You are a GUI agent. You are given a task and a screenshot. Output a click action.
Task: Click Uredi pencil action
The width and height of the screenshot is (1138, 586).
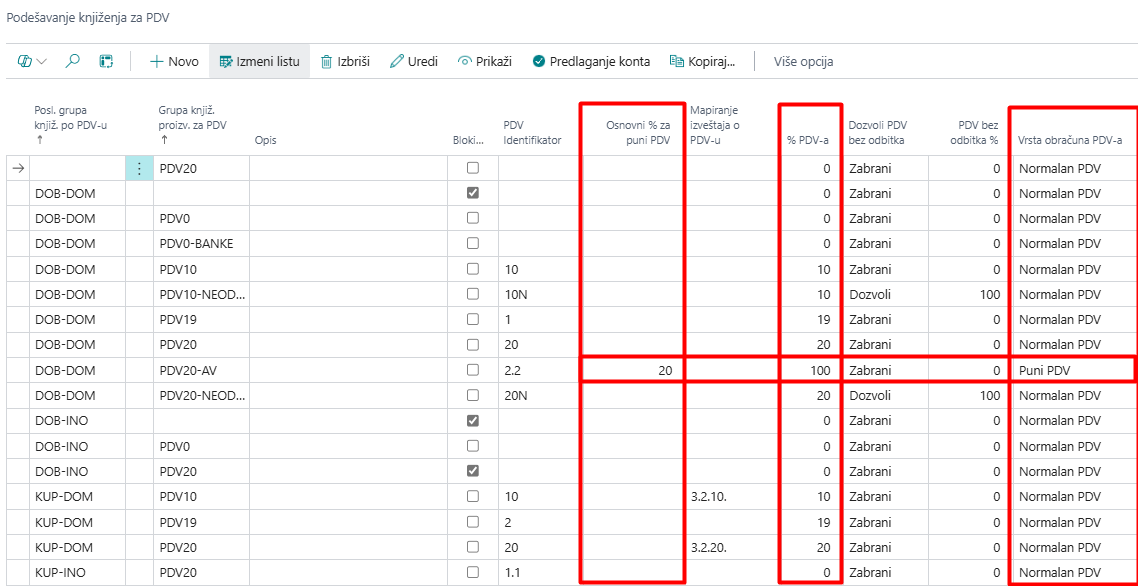[414, 61]
